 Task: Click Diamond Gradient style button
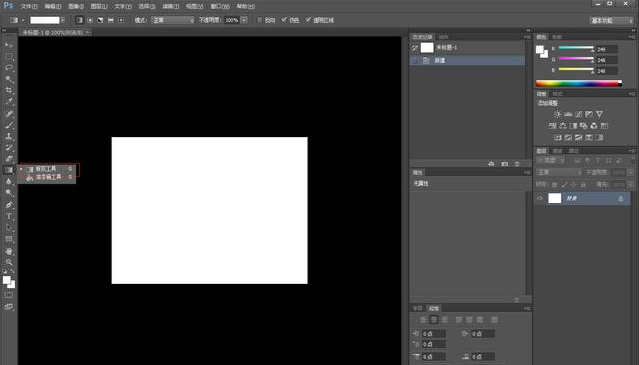[121, 20]
